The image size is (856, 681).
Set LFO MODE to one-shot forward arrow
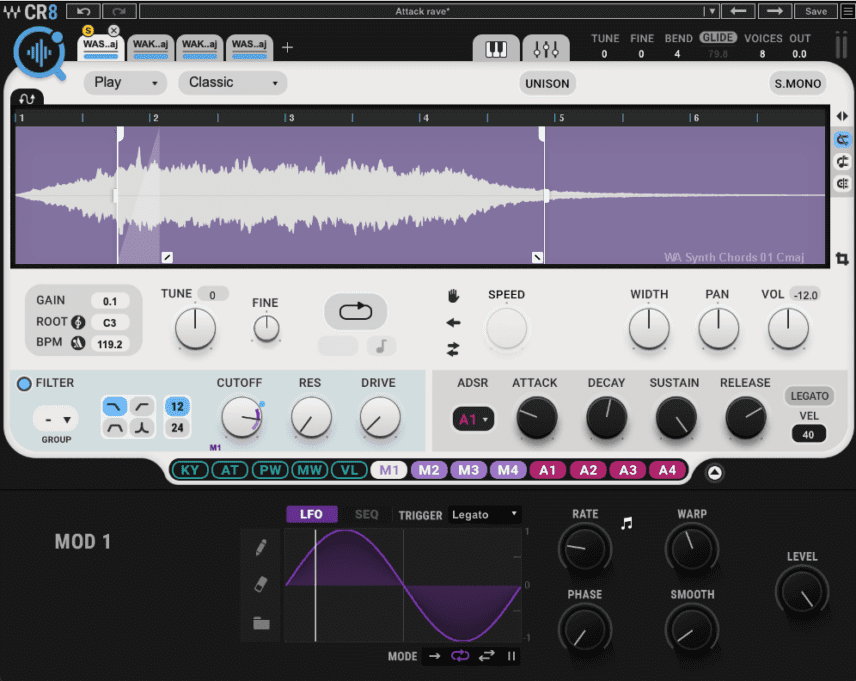click(x=435, y=656)
